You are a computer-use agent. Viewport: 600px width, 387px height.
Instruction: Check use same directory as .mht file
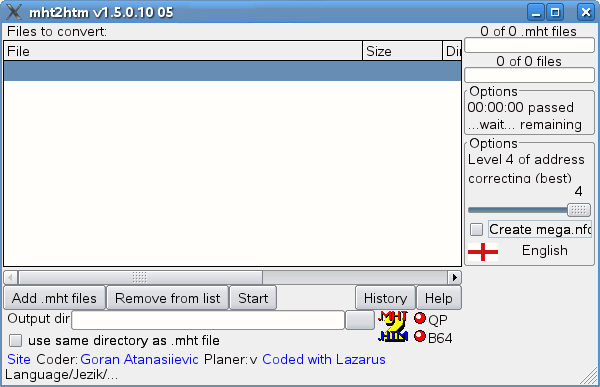[16, 340]
